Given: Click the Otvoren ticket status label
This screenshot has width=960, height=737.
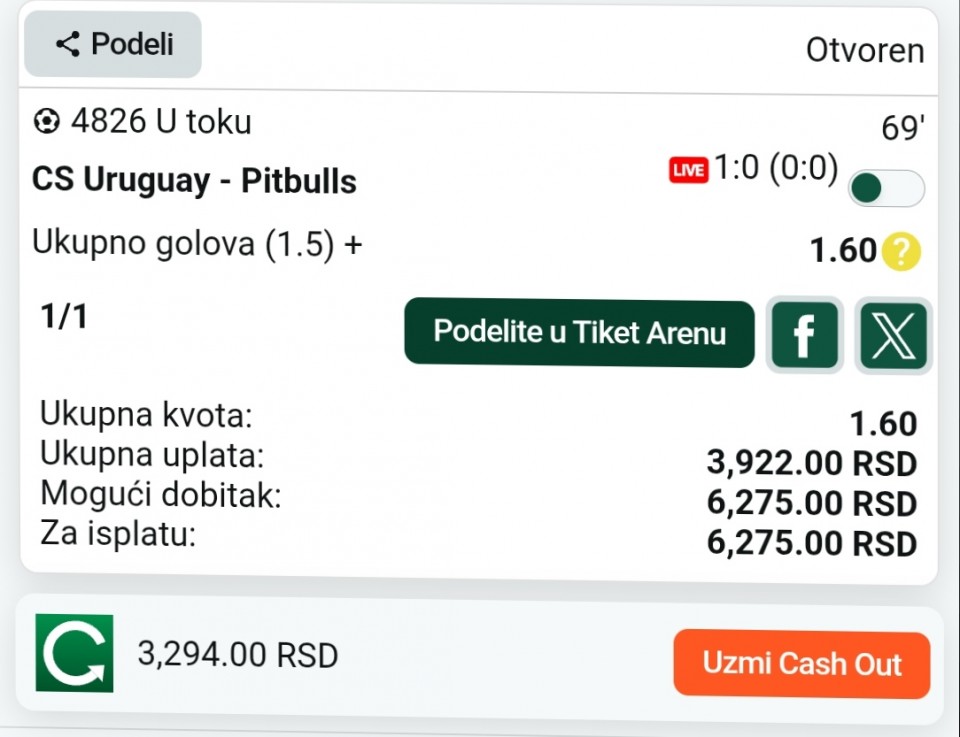Looking at the screenshot, I should pyautogui.click(x=865, y=51).
